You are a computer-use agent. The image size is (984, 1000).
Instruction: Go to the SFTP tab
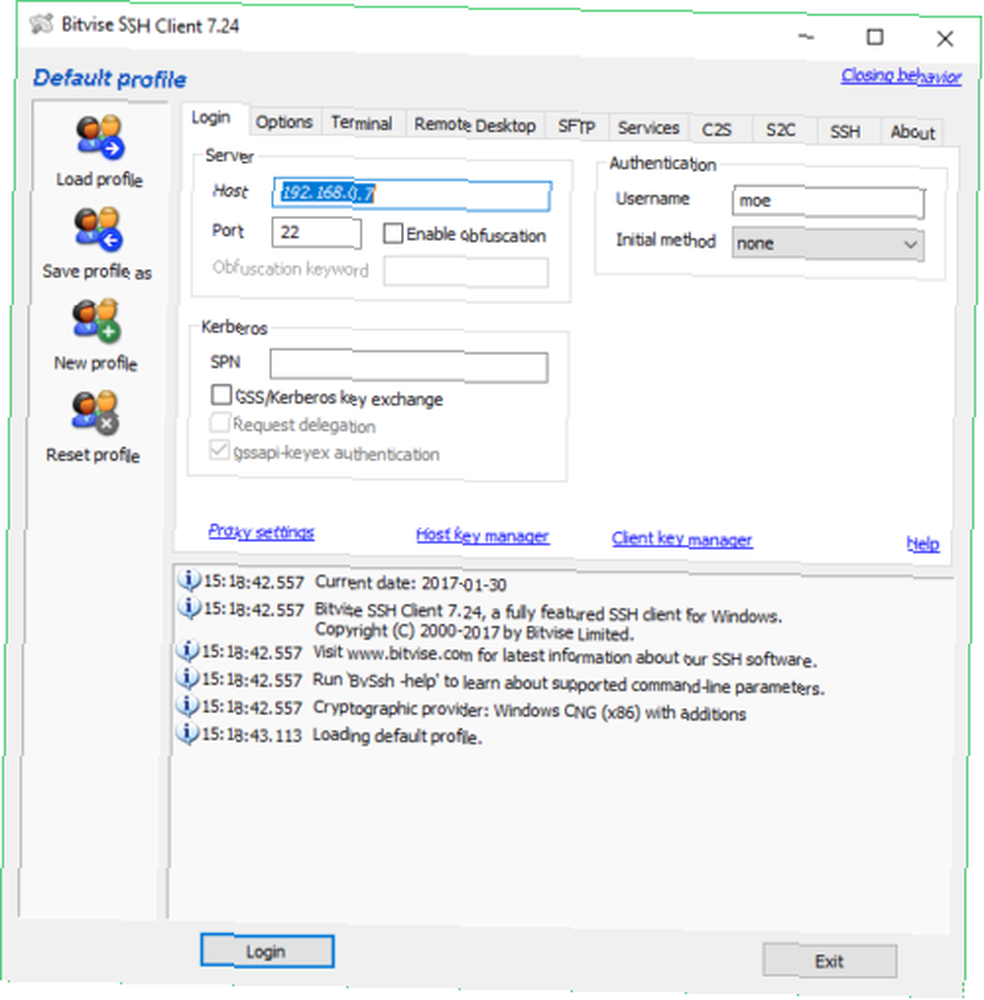(576, 127)
